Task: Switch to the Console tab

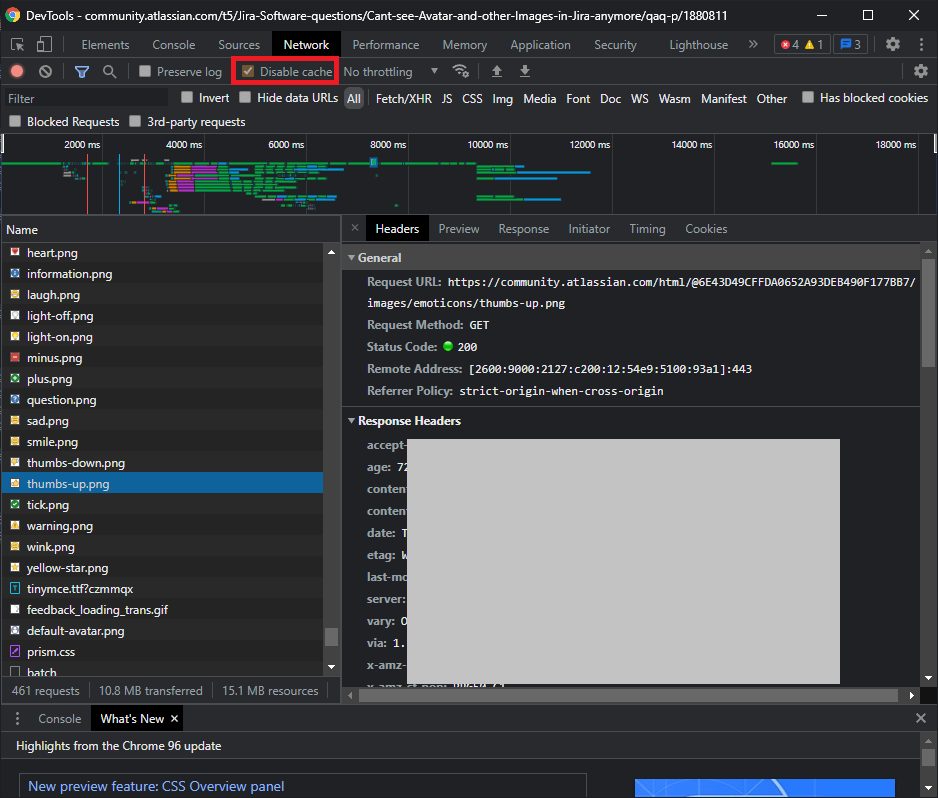Action: pyautogui.click(x=173, y=45)
